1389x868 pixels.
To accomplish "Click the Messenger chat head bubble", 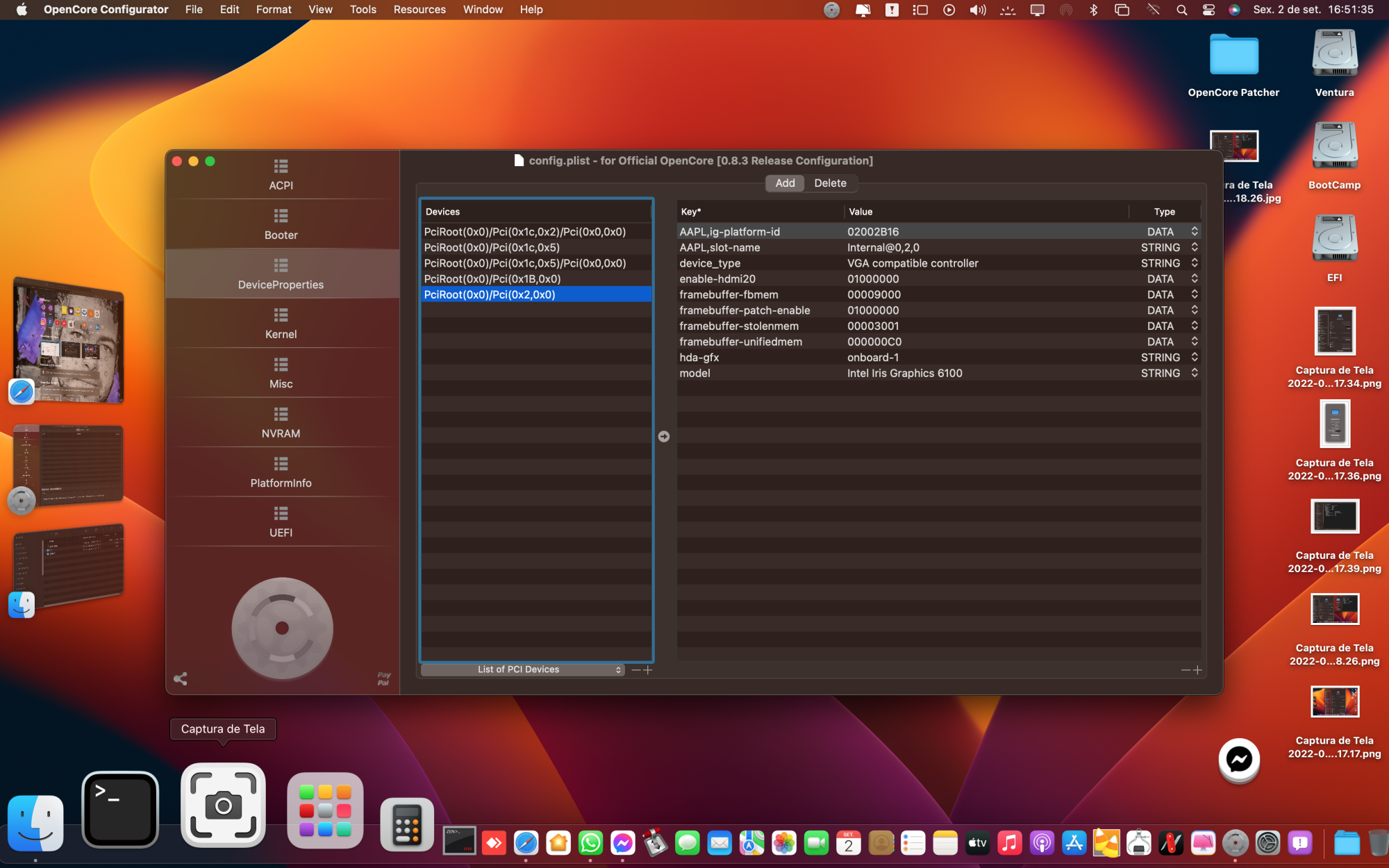I will [1239, 760].
